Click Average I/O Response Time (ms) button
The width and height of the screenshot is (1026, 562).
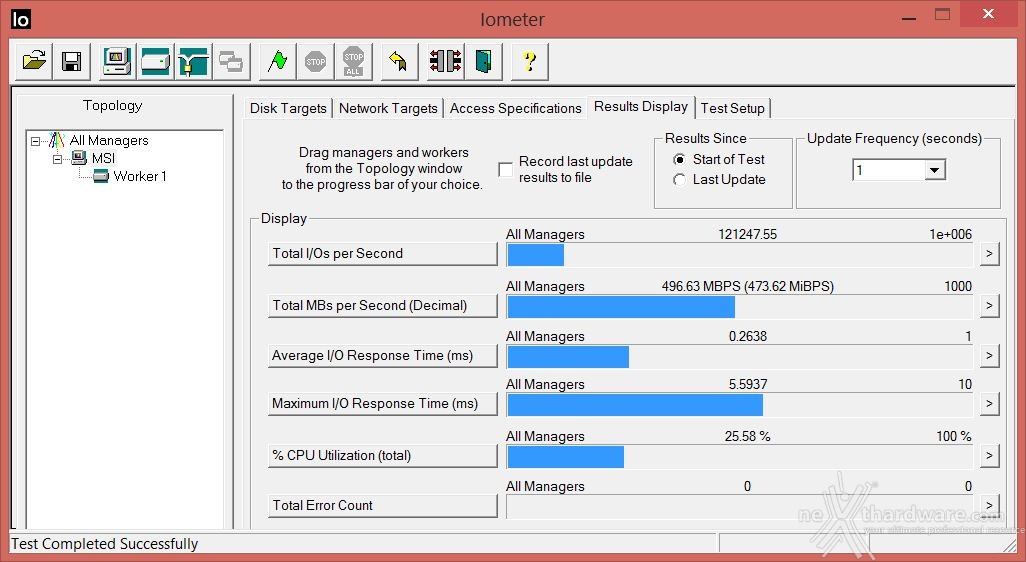click(383, 356)
